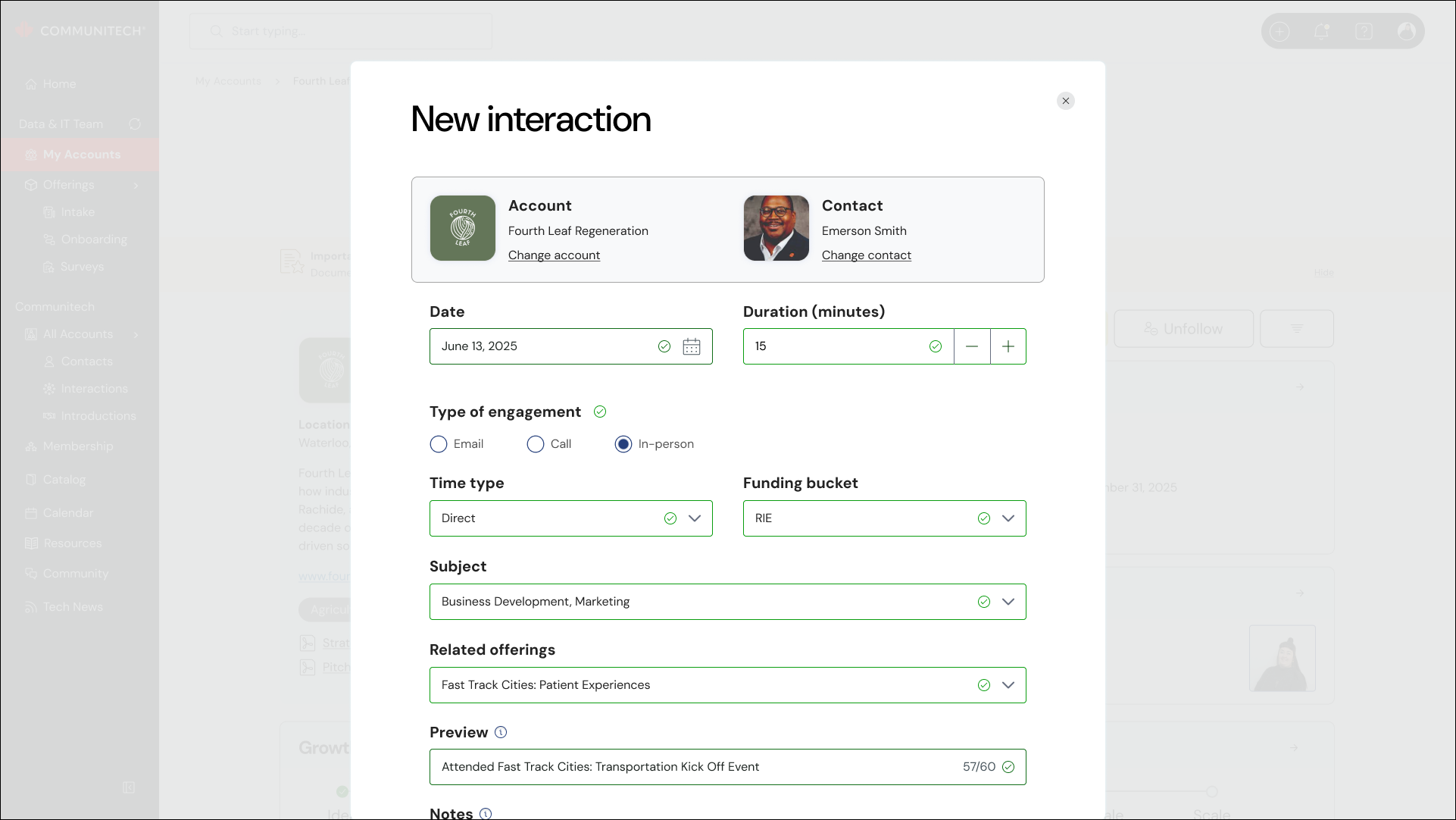
Task: Increase duration with the plus button
Action: [1008, 346]
